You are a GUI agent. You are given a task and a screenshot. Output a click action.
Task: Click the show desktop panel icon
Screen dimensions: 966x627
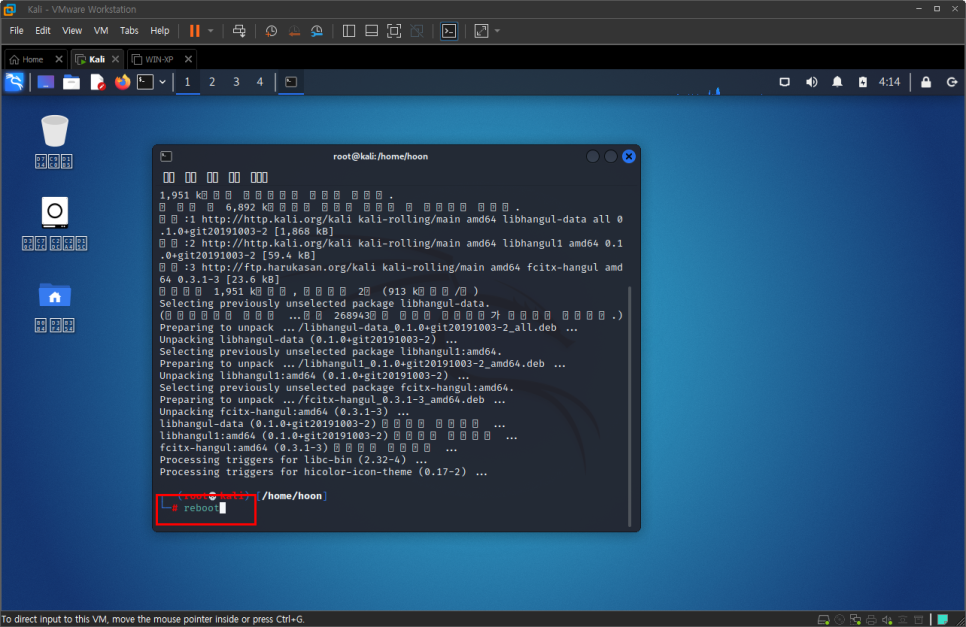click(x=46, y=82)
